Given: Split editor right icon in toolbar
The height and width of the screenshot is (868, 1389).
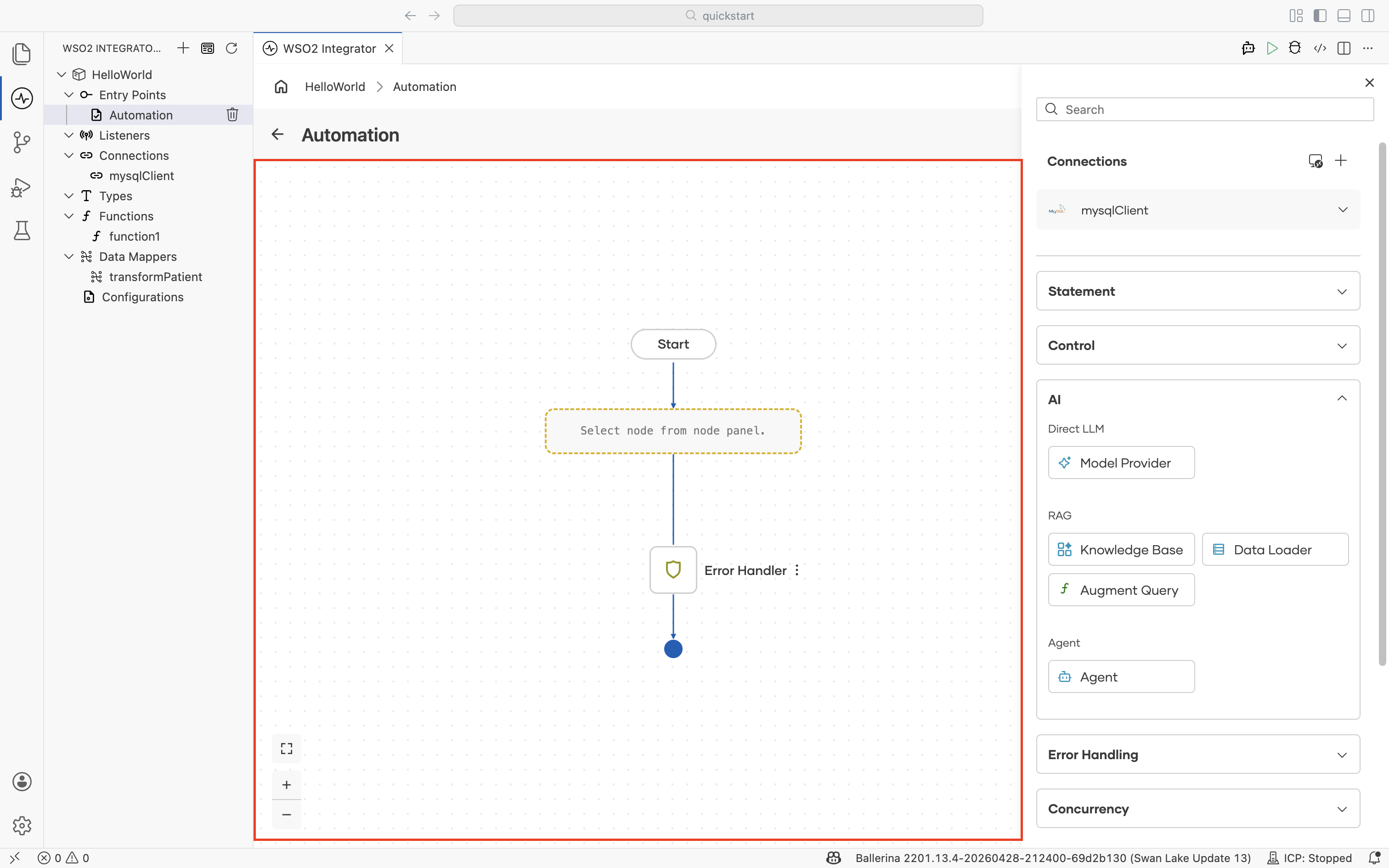Looking at the screenshot, I should 1344,48.
